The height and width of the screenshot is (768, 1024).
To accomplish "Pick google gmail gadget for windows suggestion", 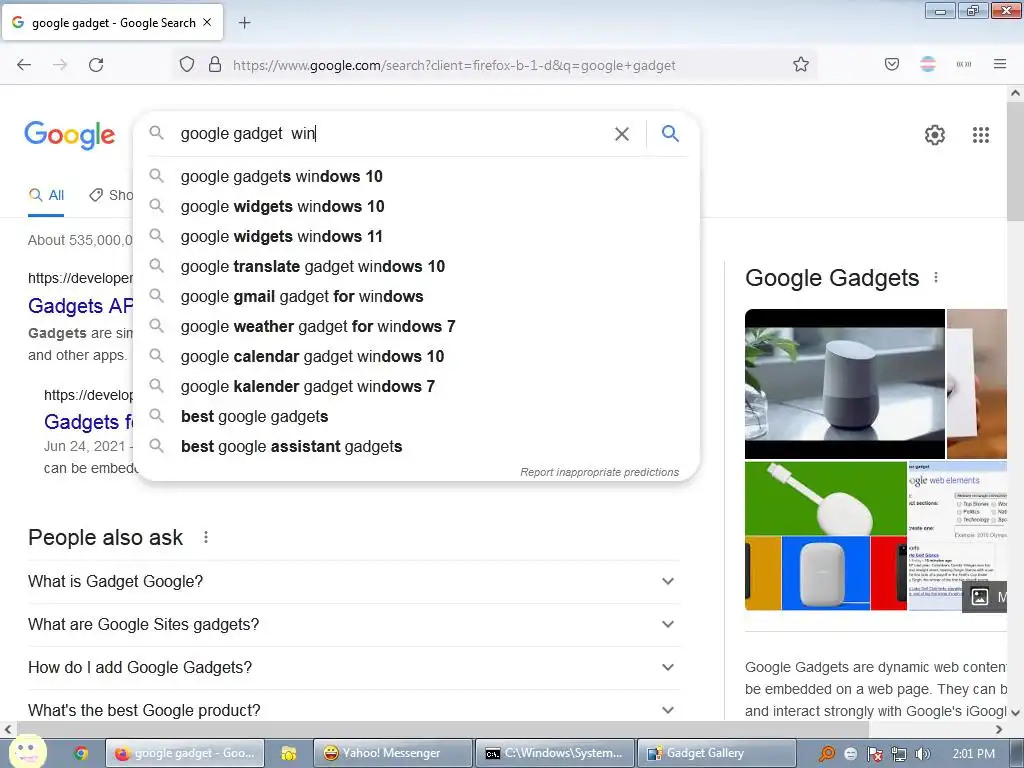I will [x=417, y=296].
